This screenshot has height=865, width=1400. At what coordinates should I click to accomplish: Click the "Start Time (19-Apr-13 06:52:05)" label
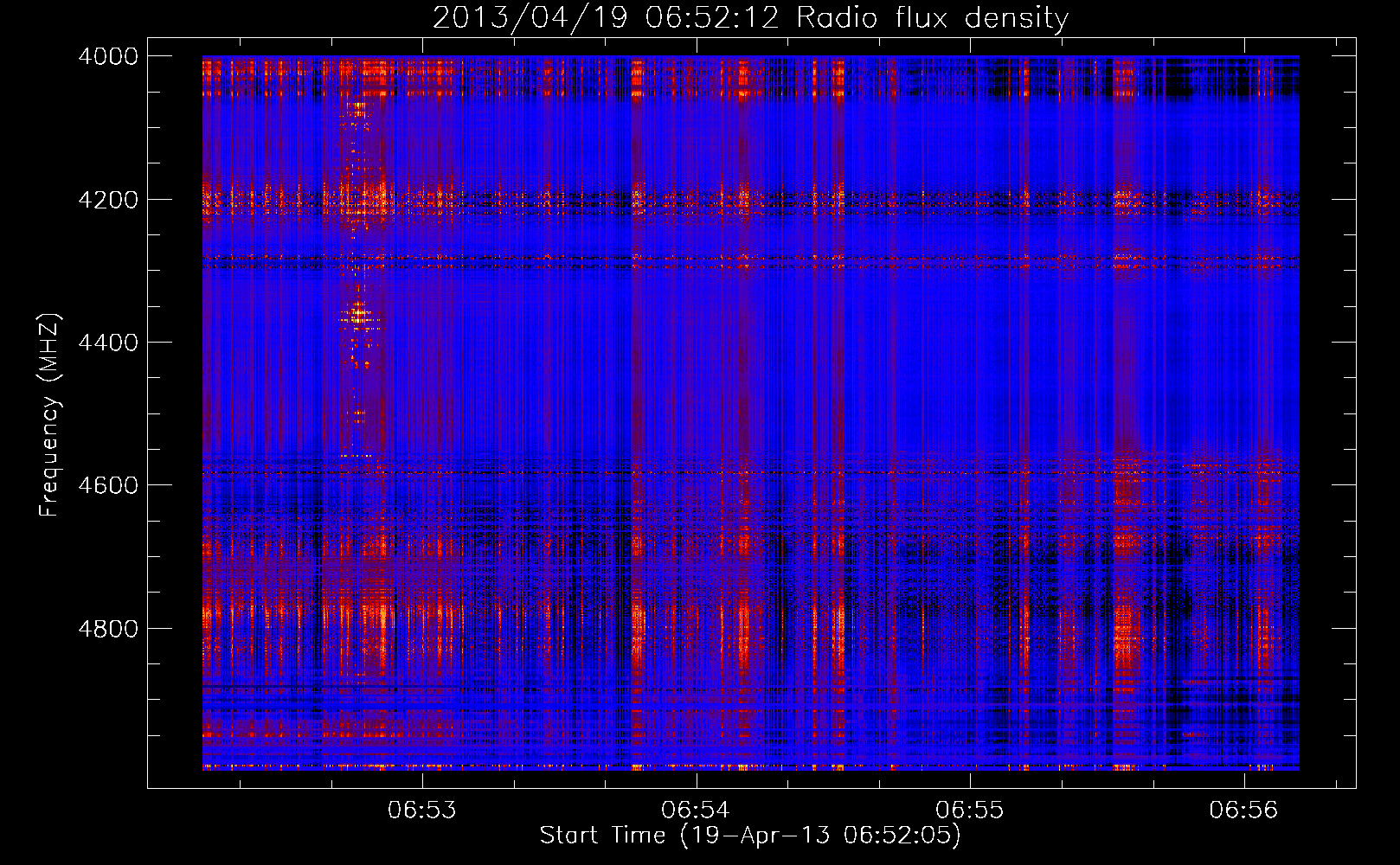(x=750, y=836)
